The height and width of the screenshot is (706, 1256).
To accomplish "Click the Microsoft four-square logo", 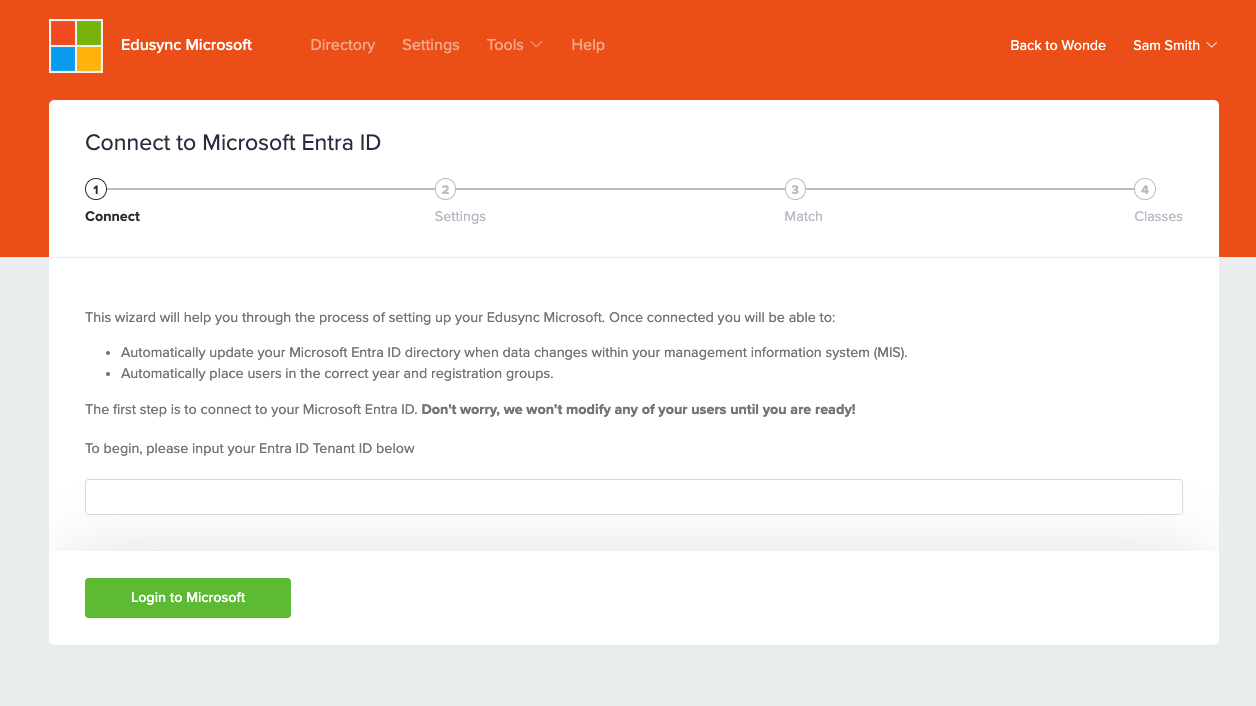I will point(76,46).
